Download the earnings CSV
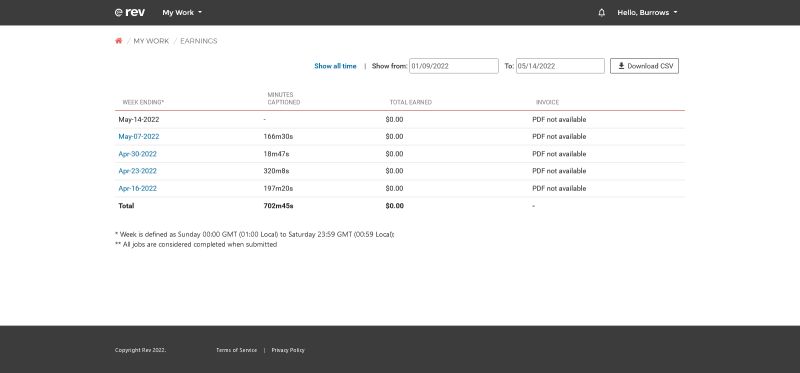 pos(644,66)
